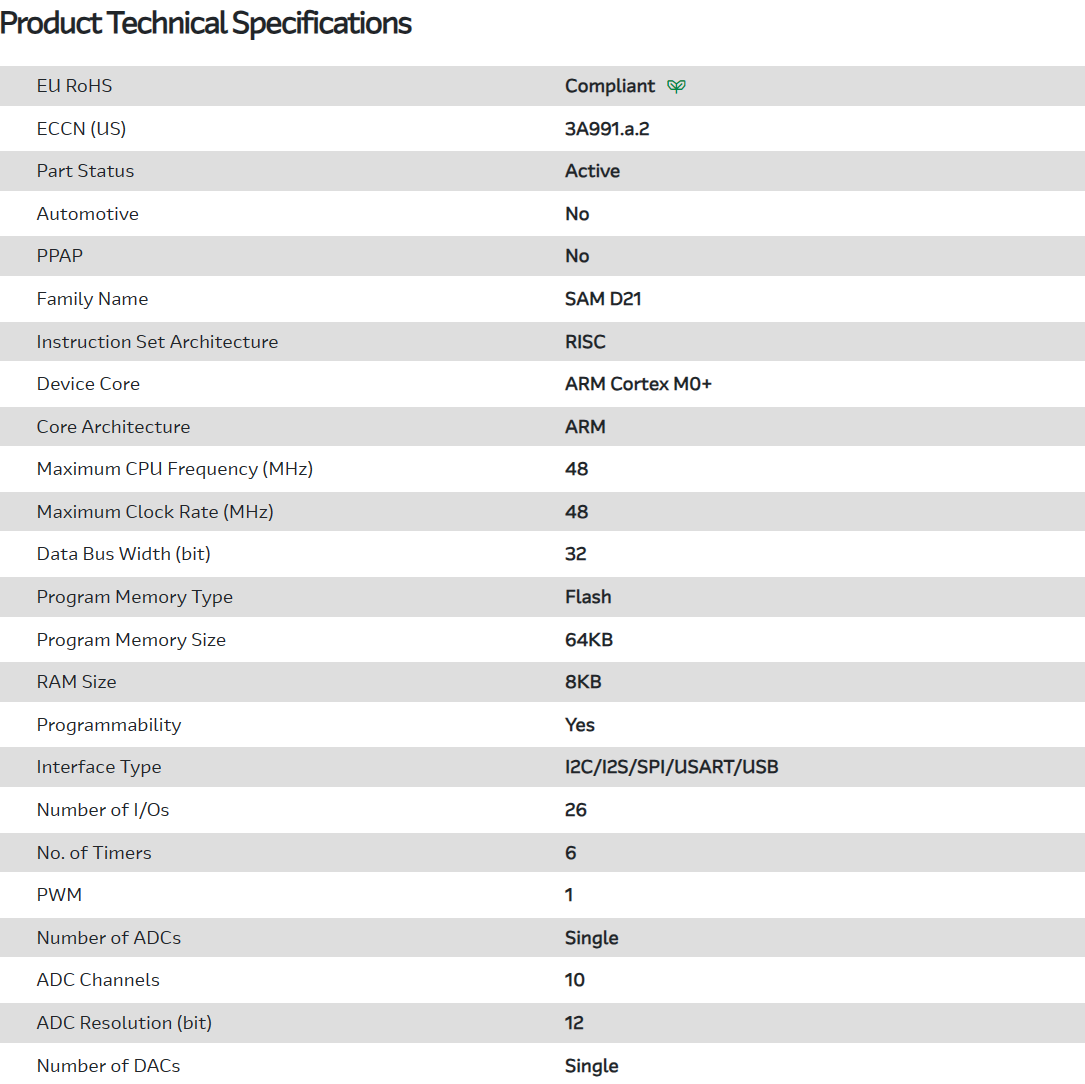Click the Device Core ARM Cortex M0+ value
This screenshot has width=1085, height=1084.
pos(638,384)
